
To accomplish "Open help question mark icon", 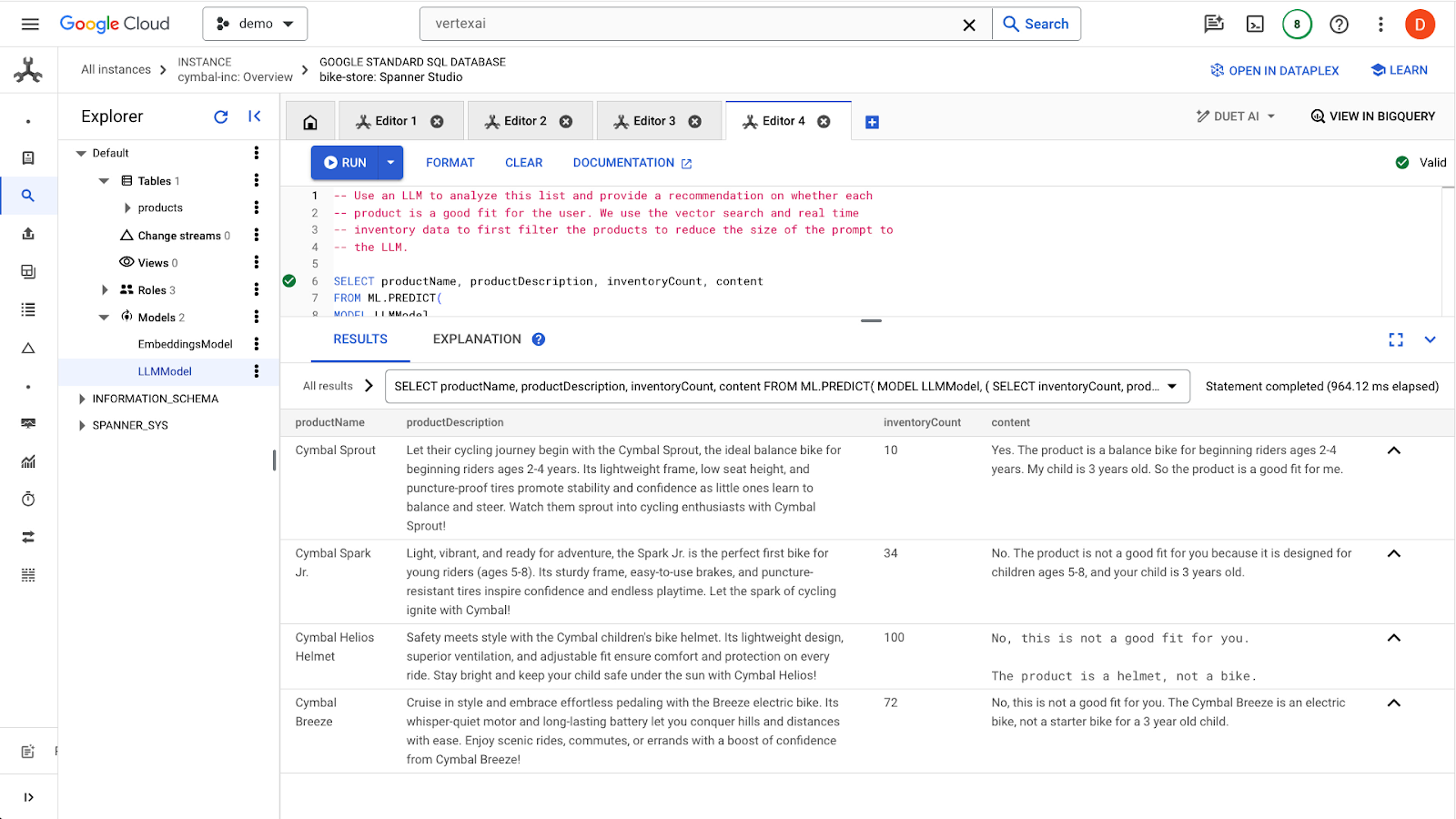I will [1339, 25].
